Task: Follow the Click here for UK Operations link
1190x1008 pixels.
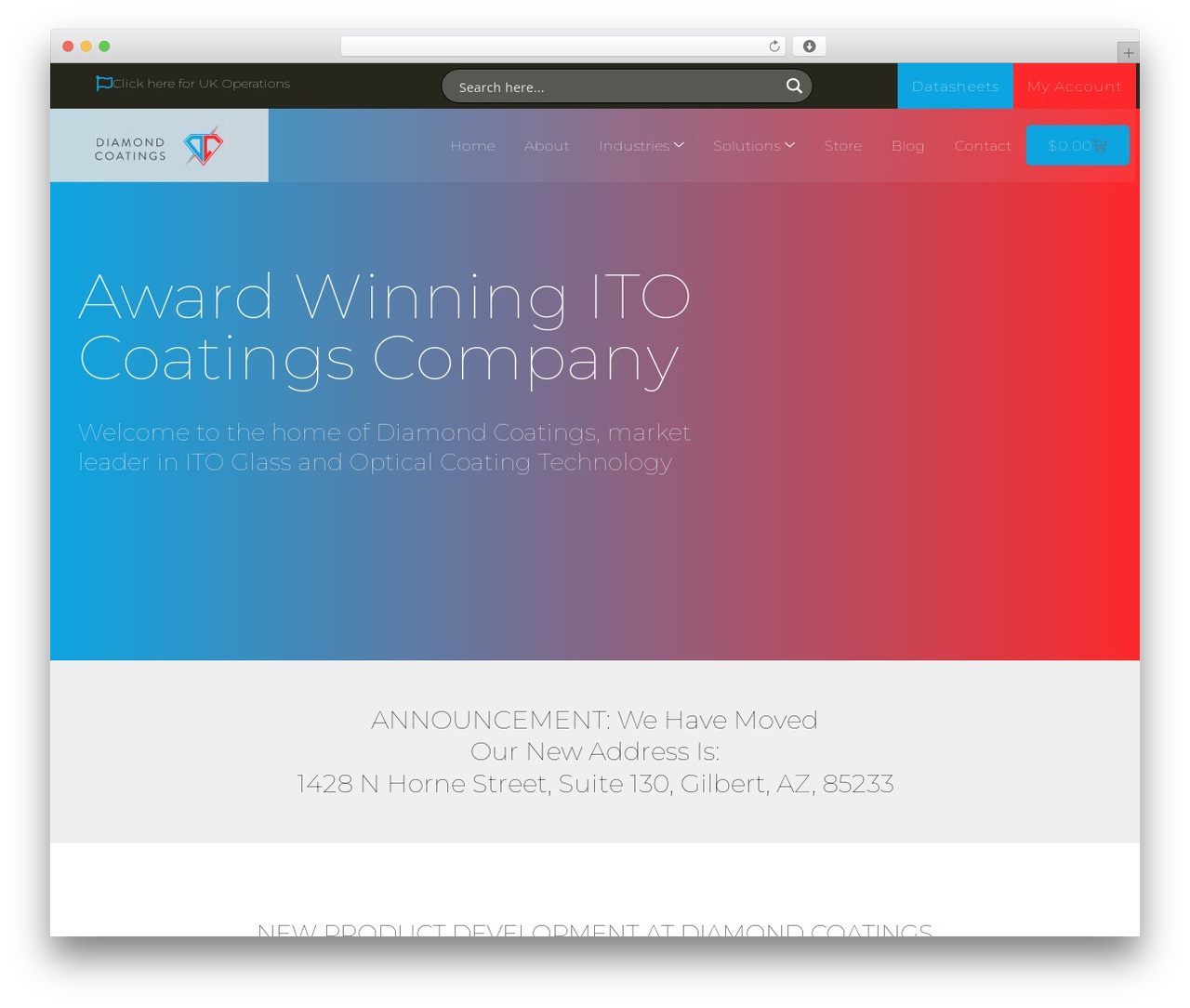Action: coord(202,84)
